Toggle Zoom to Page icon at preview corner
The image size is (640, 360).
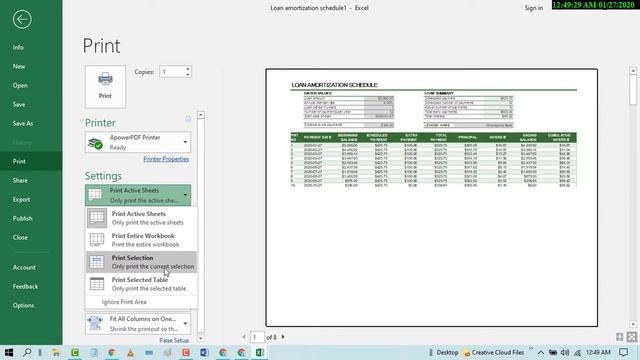[x=631, y=337]
